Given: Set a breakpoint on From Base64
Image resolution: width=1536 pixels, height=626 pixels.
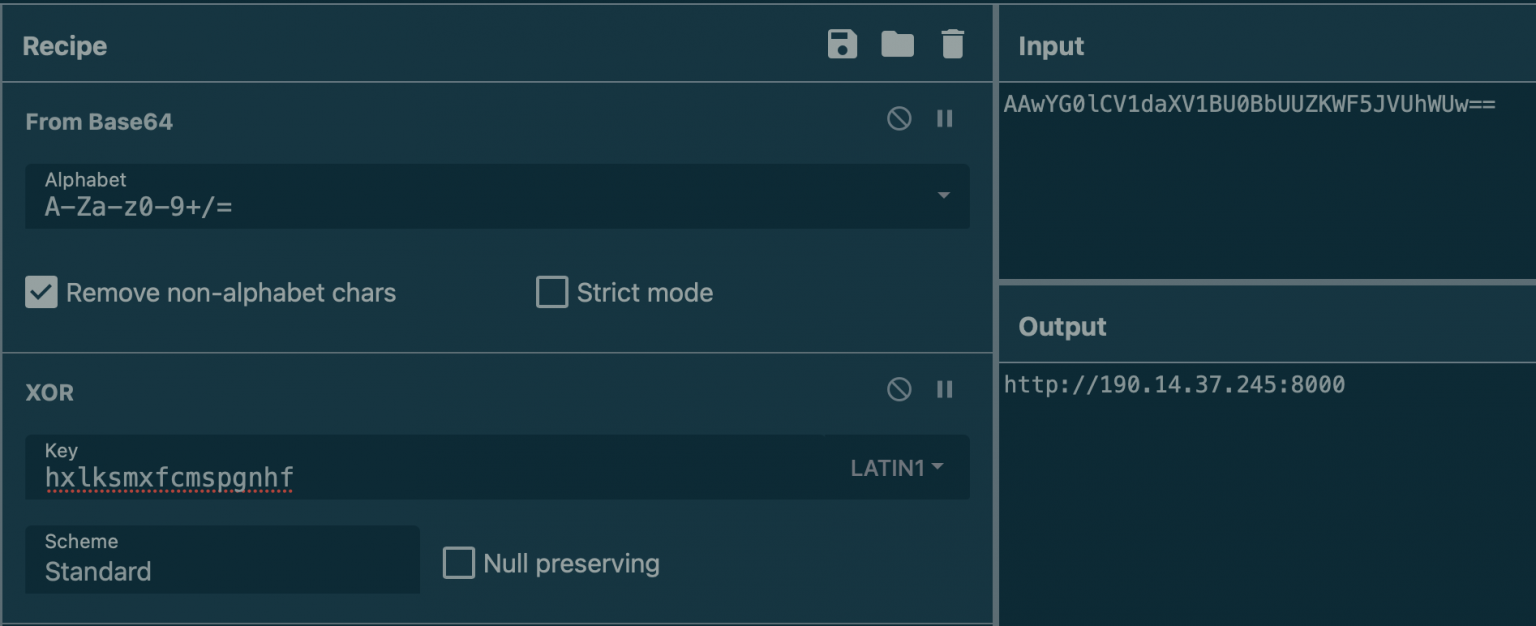Looking at the screenshot, I should coord(944,118).
